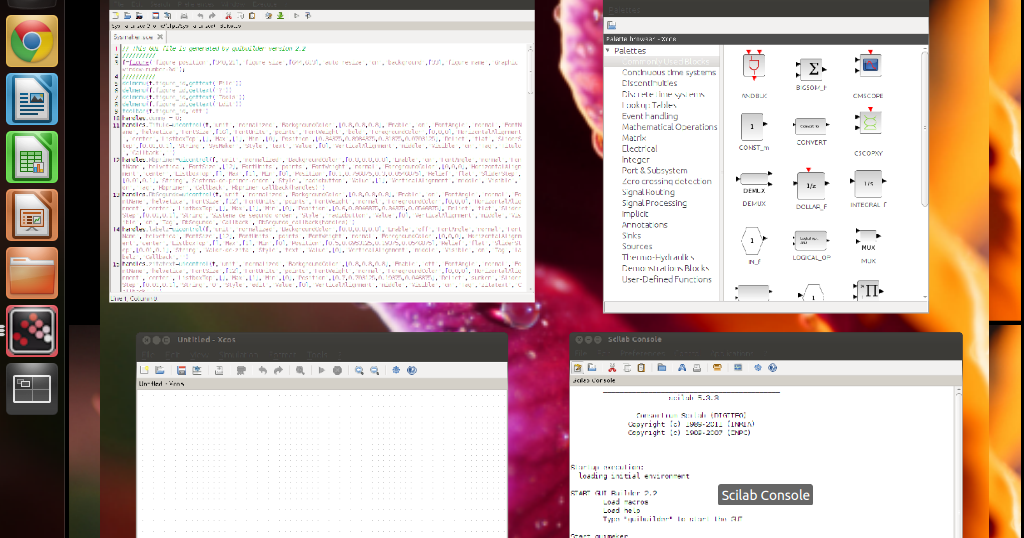Screen dimensions: 1024x538
Task: Open Demonstrations Blocks palette category
Action: click(x=665, y=268)
